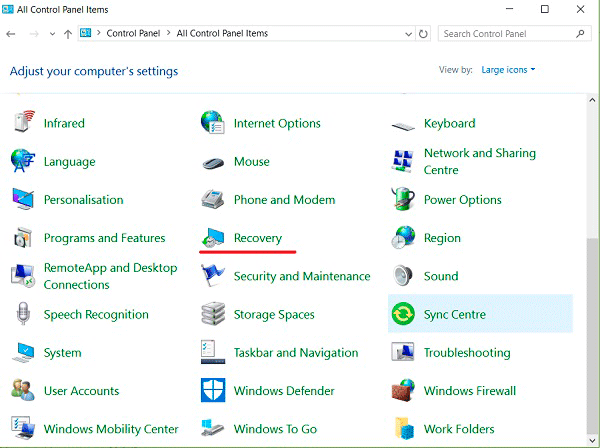This screenshot has height=448, width=600.
Task: Open the Work Folders link
Action: pyautogui.click(x=459, y=429)
